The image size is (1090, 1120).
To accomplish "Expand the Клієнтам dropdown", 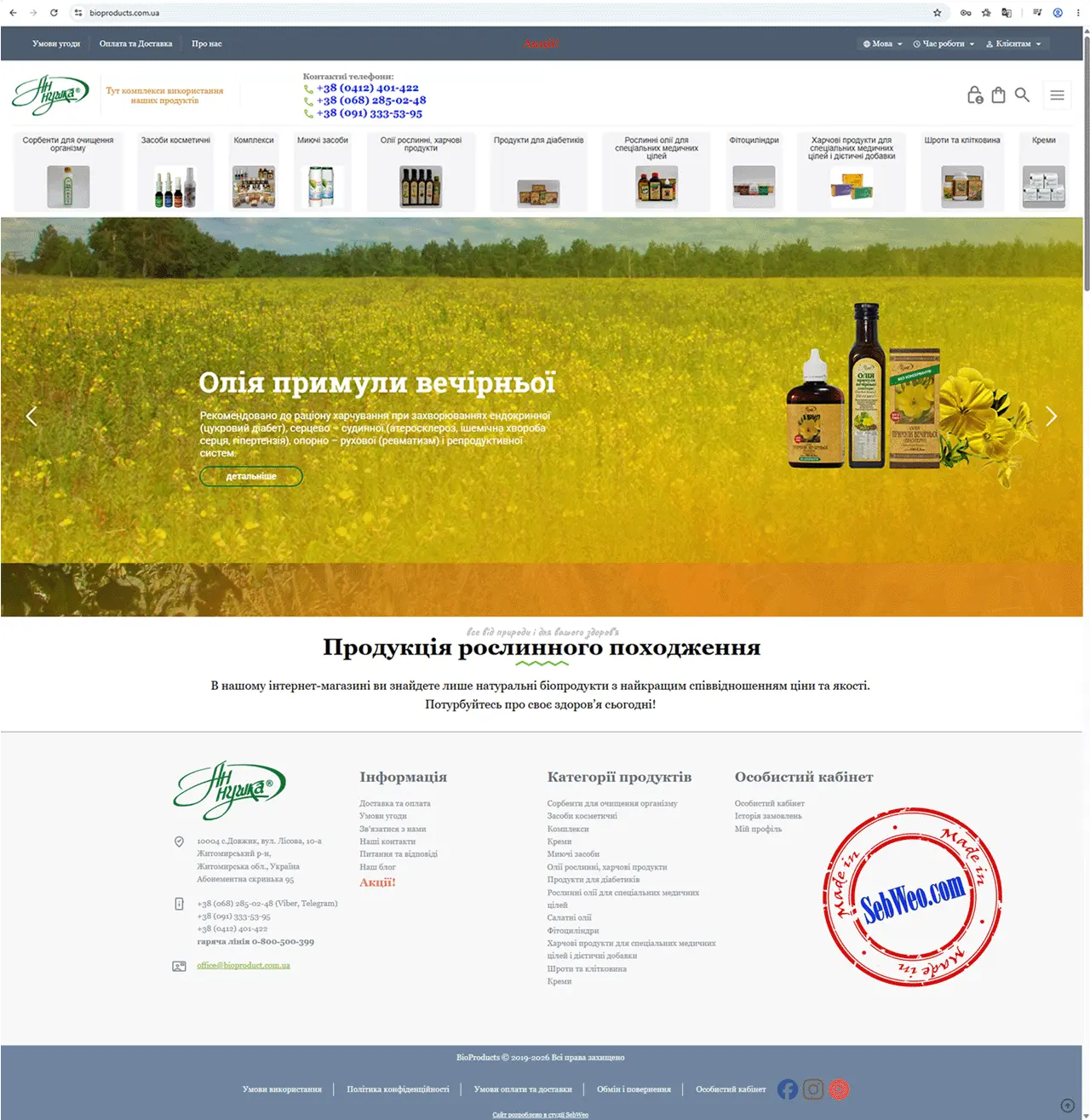I will (x=1013, y=43).
